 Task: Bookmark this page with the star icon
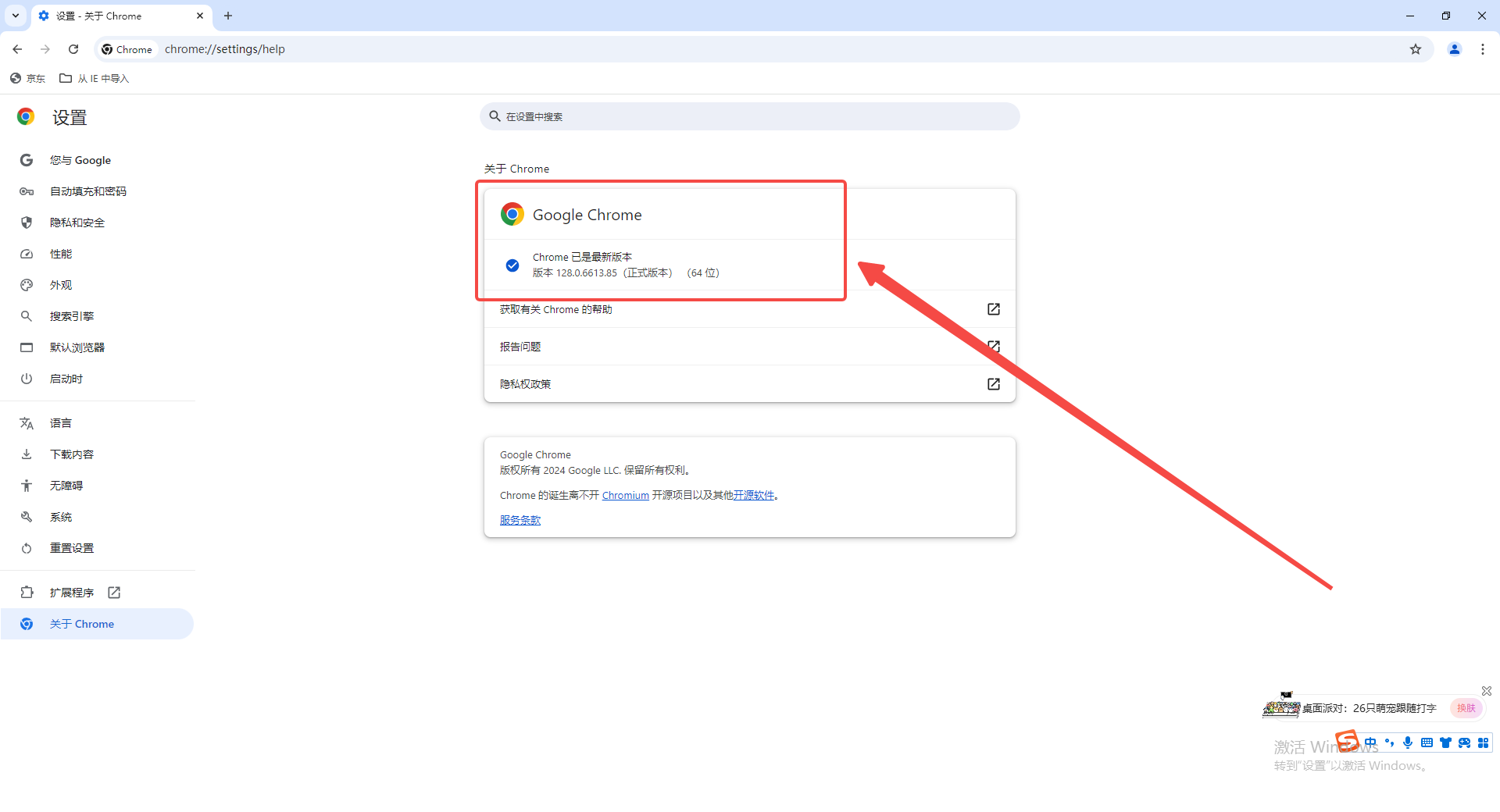point(1416,49)
